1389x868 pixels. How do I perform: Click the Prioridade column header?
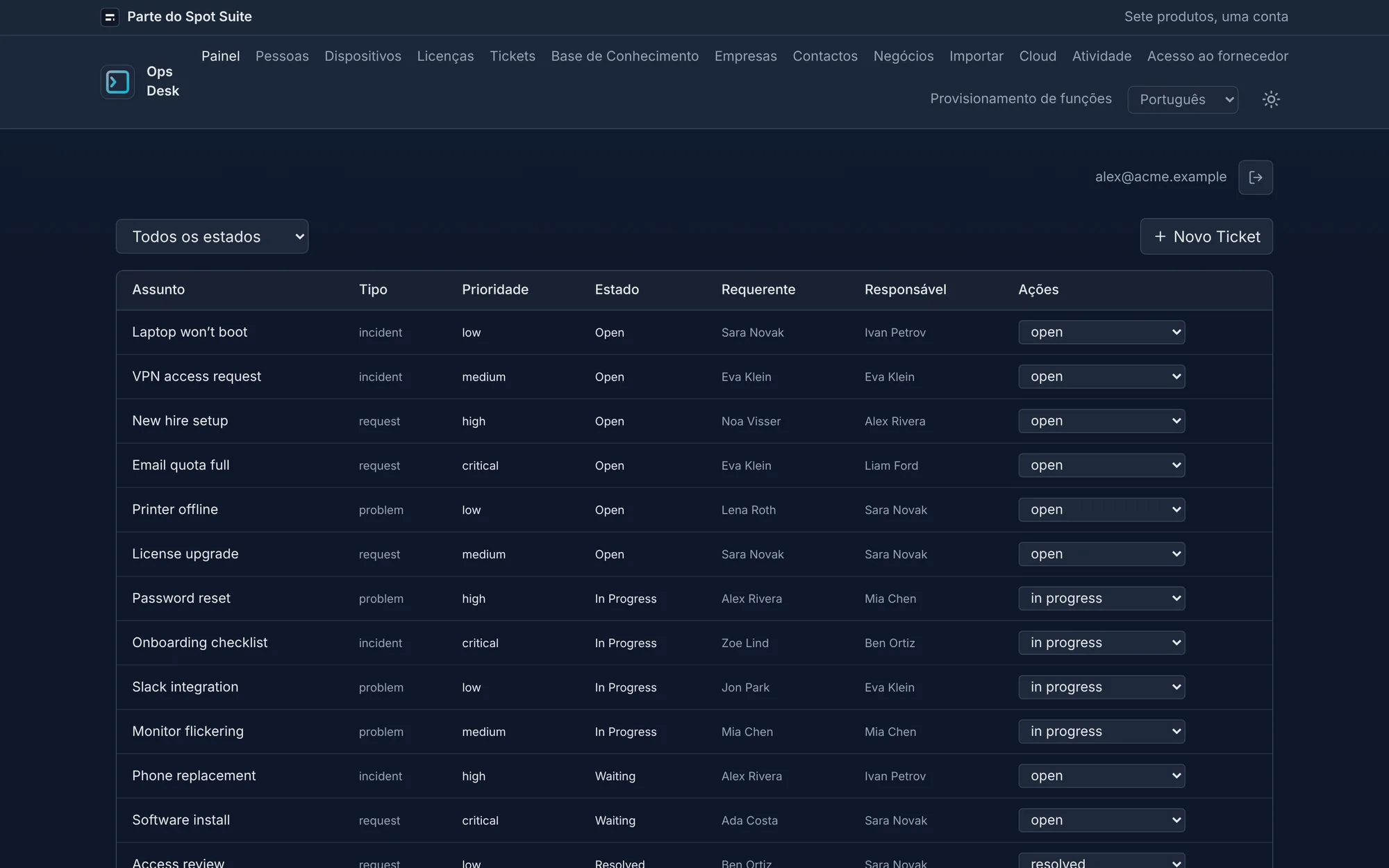[x=495, y=290]
